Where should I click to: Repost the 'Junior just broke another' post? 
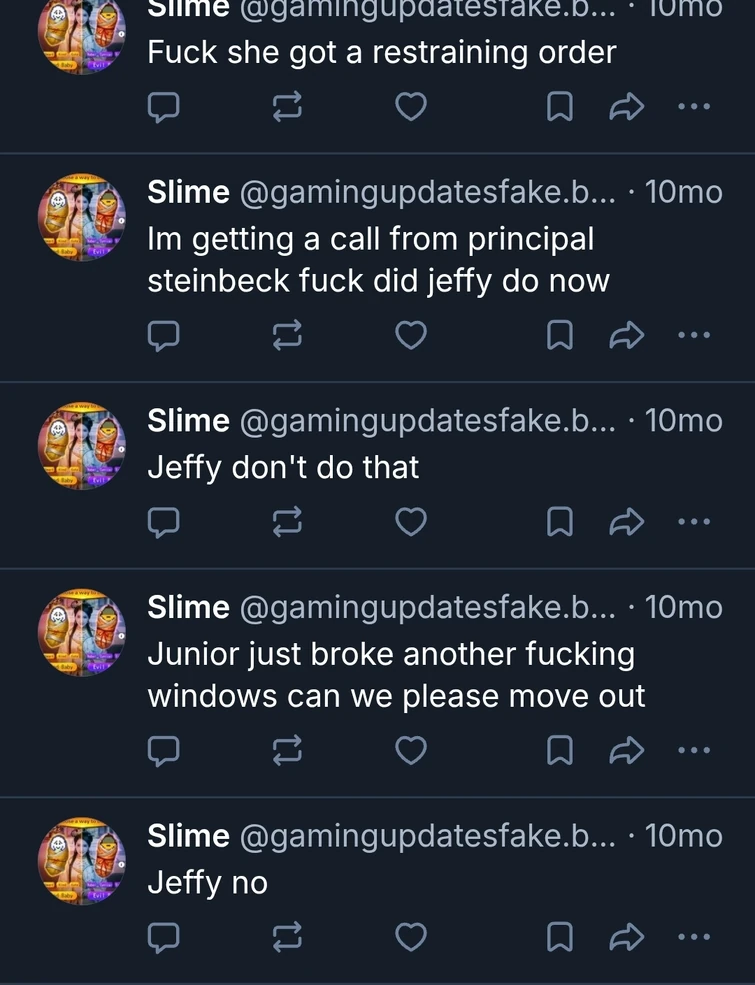(287, 750)
